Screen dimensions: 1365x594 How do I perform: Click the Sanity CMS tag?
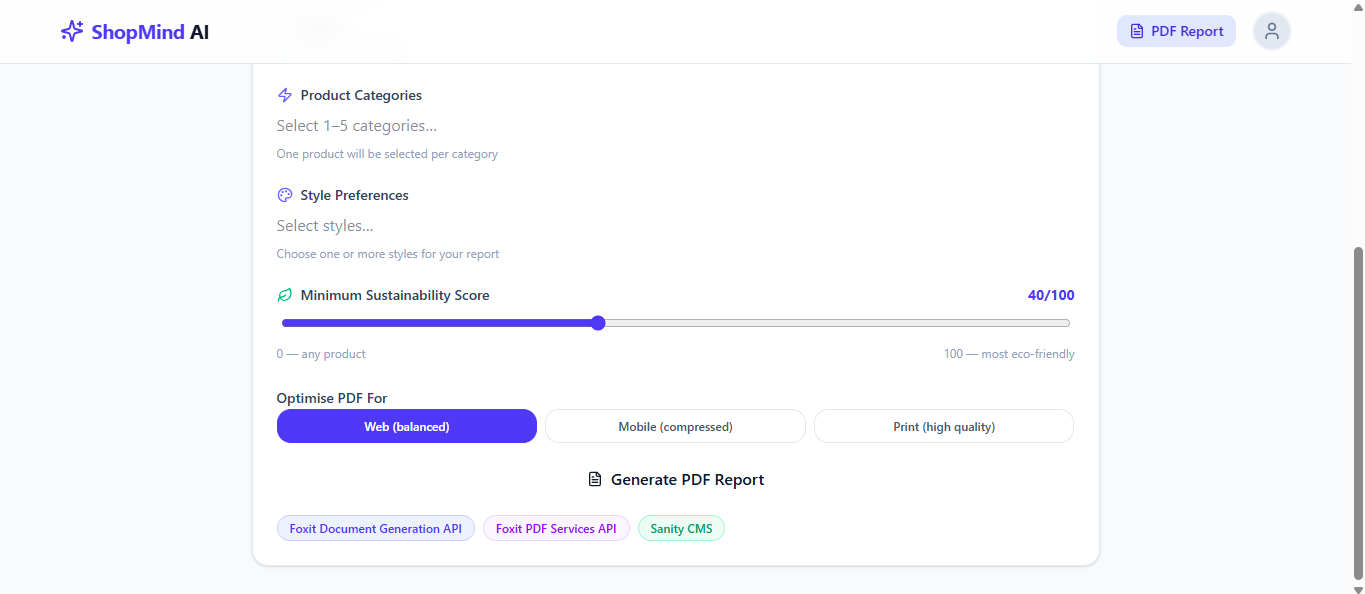(681, 529)
